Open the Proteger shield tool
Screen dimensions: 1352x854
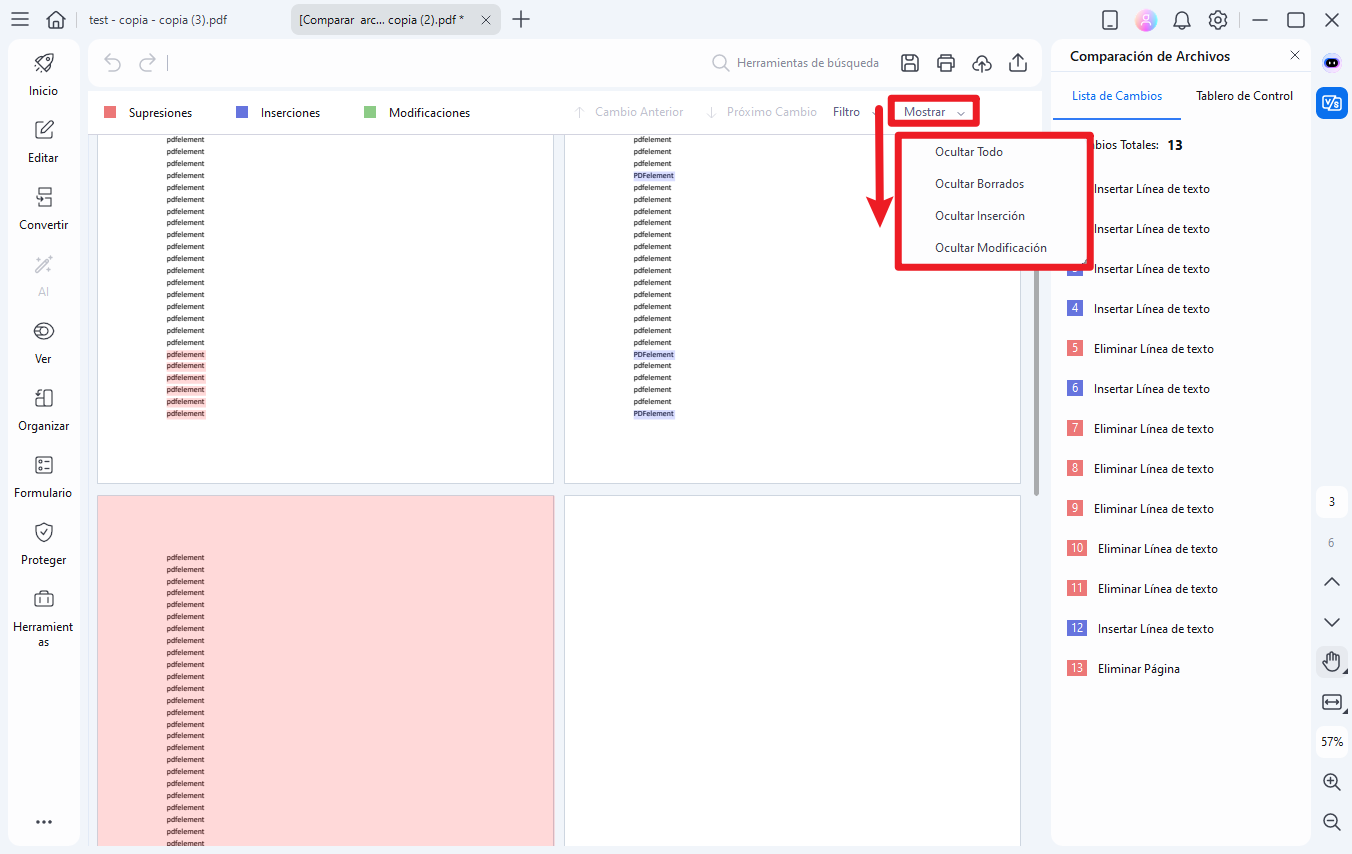[x=44, y=543]
